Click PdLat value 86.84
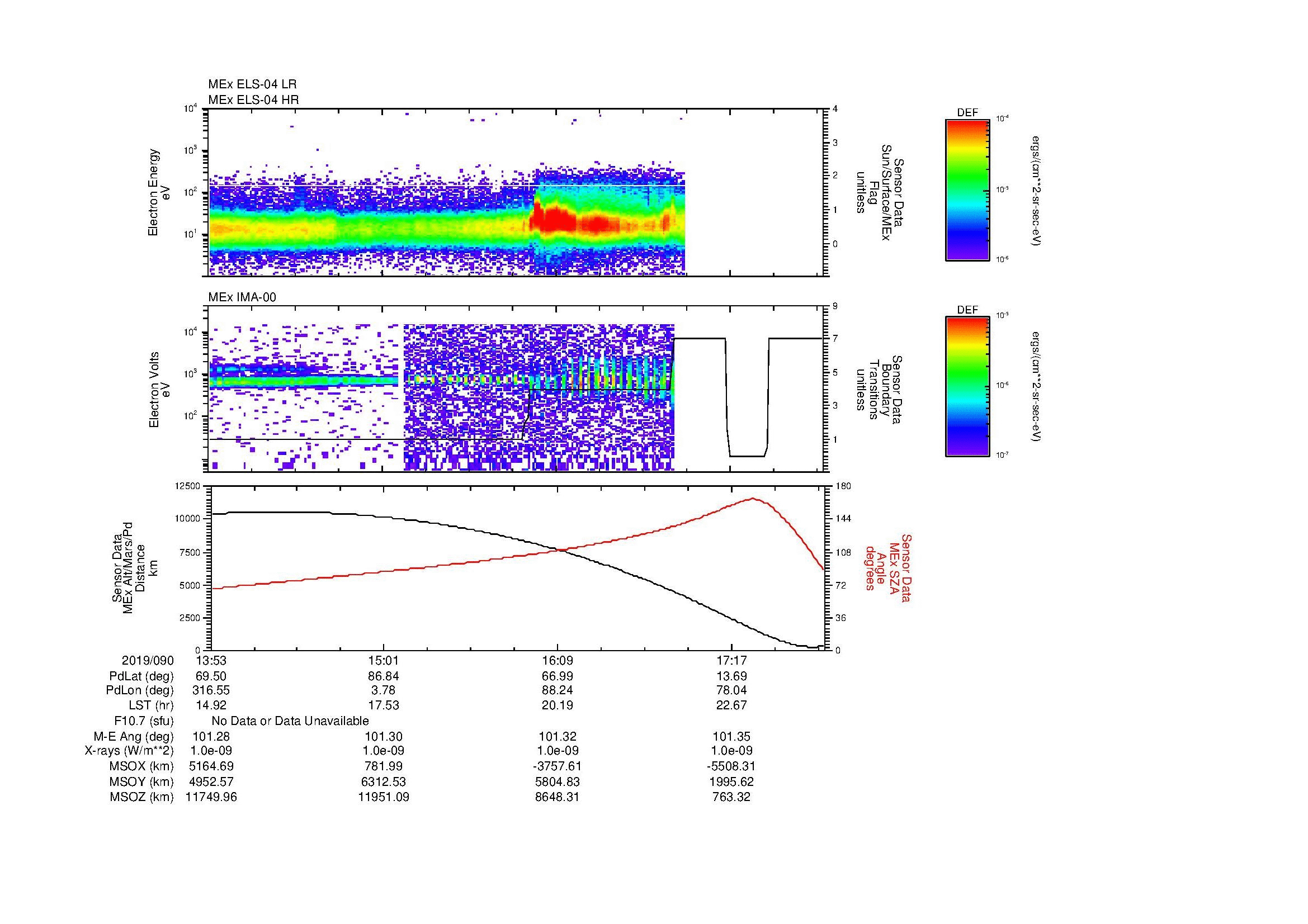The image size is (1308, 924). coord(384,676)
